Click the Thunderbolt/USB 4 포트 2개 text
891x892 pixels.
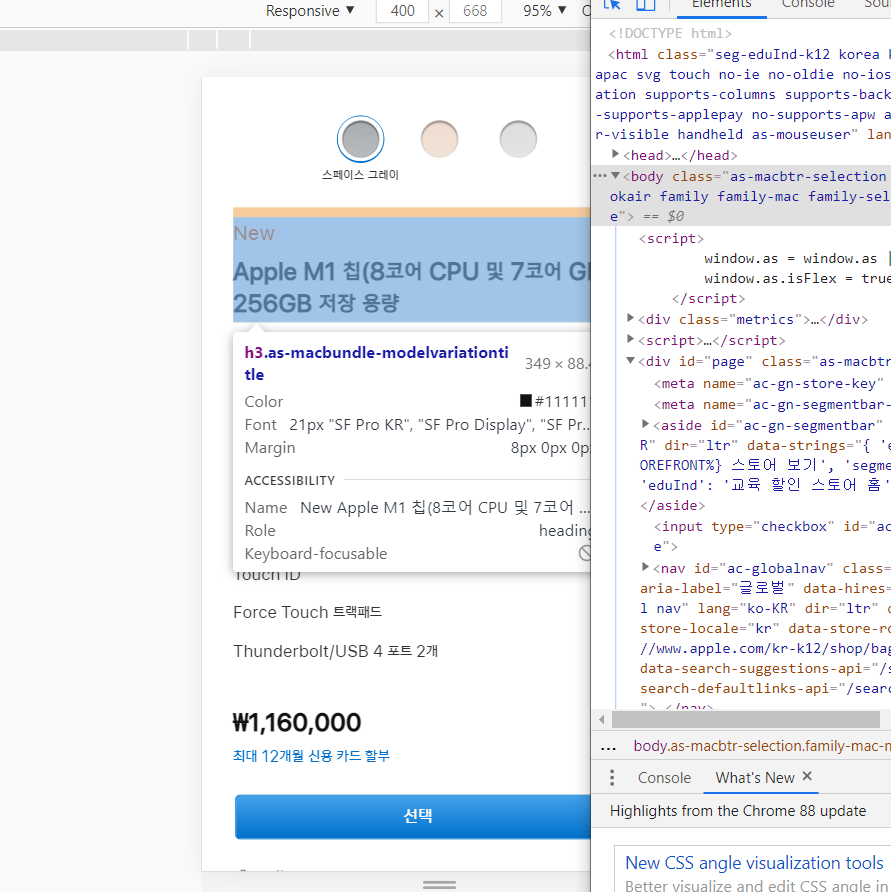336,651
